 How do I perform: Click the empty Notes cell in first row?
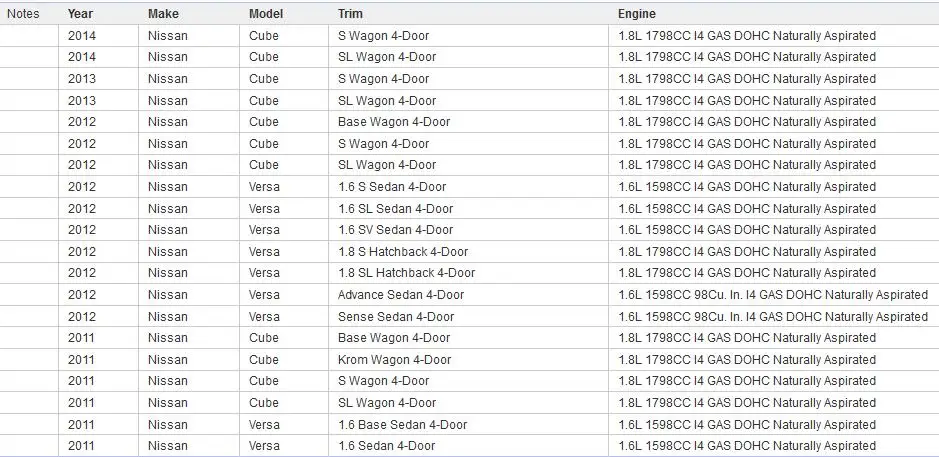point(29,36)
